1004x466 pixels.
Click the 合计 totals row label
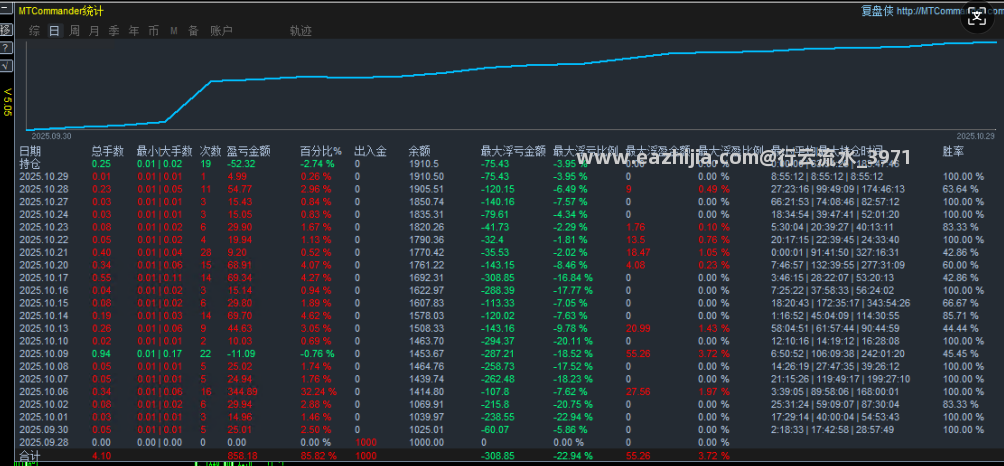pyautogui.click(x=30, y=456)
